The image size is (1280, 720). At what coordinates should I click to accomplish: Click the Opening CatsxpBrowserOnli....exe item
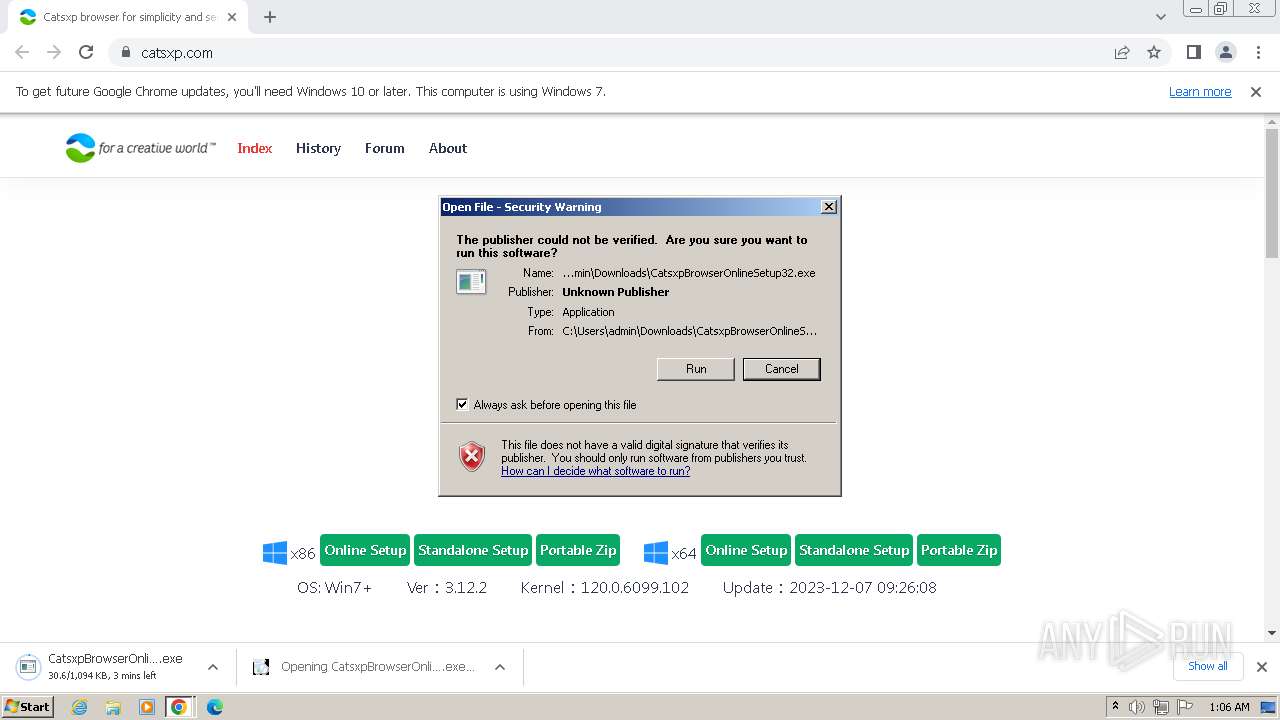[366, 667]
